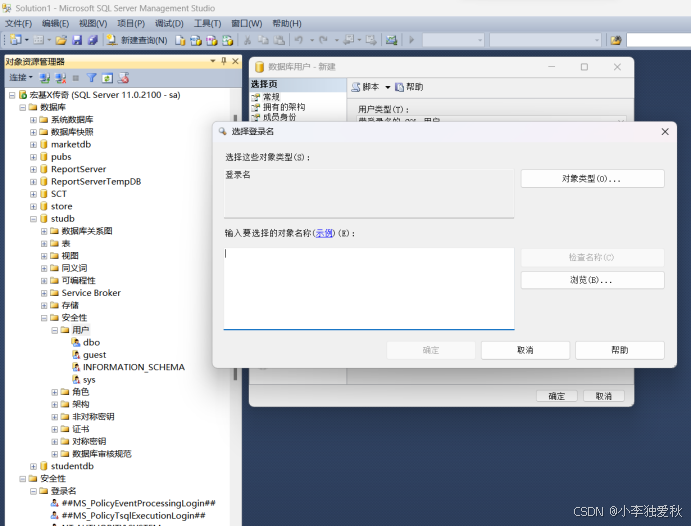Click the New Query (新建查询) toolbar button
This screenshot has height=526, width=692.
pos(137,40)
